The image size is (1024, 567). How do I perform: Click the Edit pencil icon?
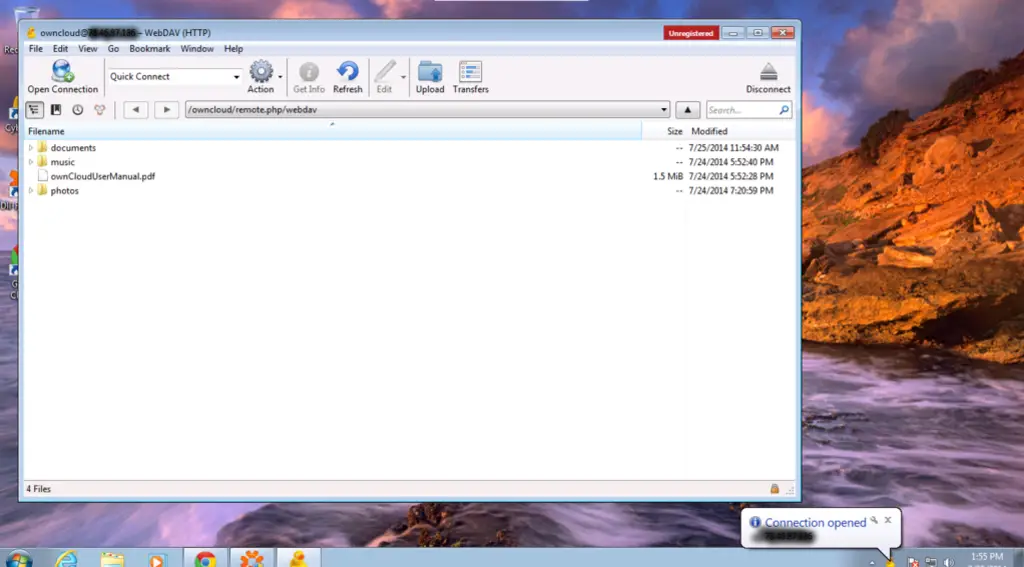(x=385, y=72)
